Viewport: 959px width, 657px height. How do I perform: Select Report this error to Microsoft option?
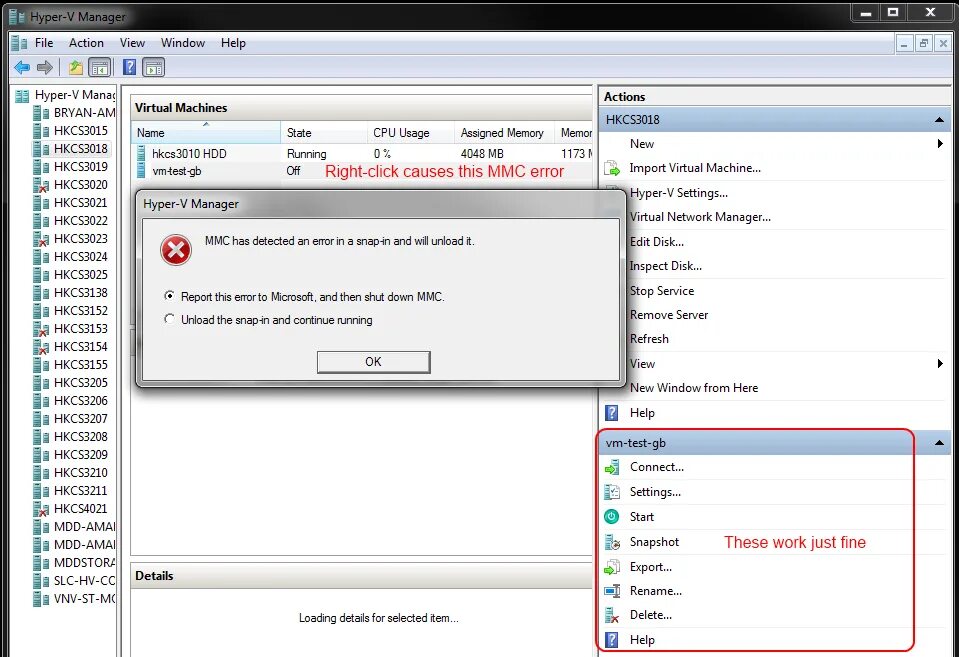(169, 295)
